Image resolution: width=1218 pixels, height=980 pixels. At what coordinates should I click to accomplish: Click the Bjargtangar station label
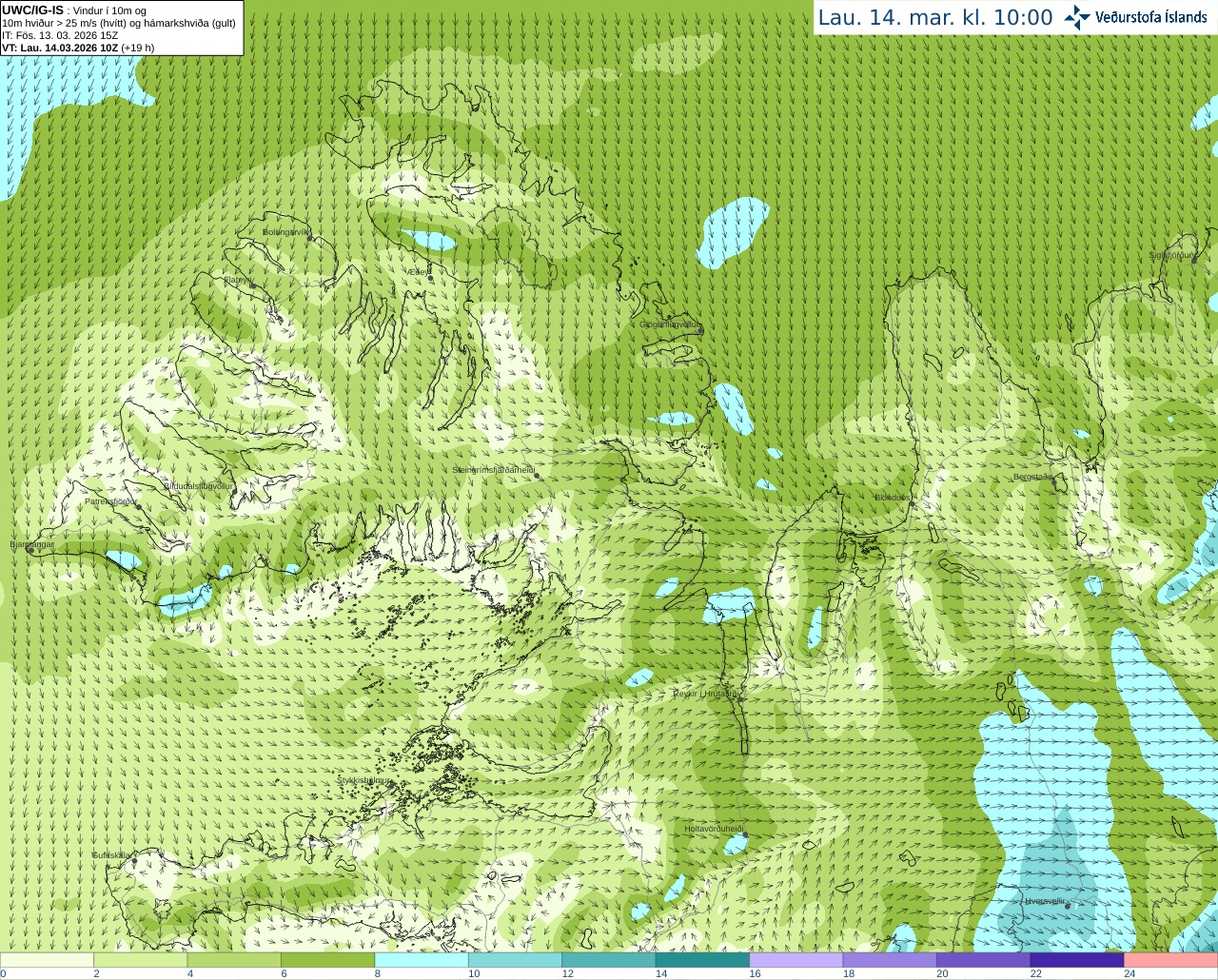click(31, 544)
